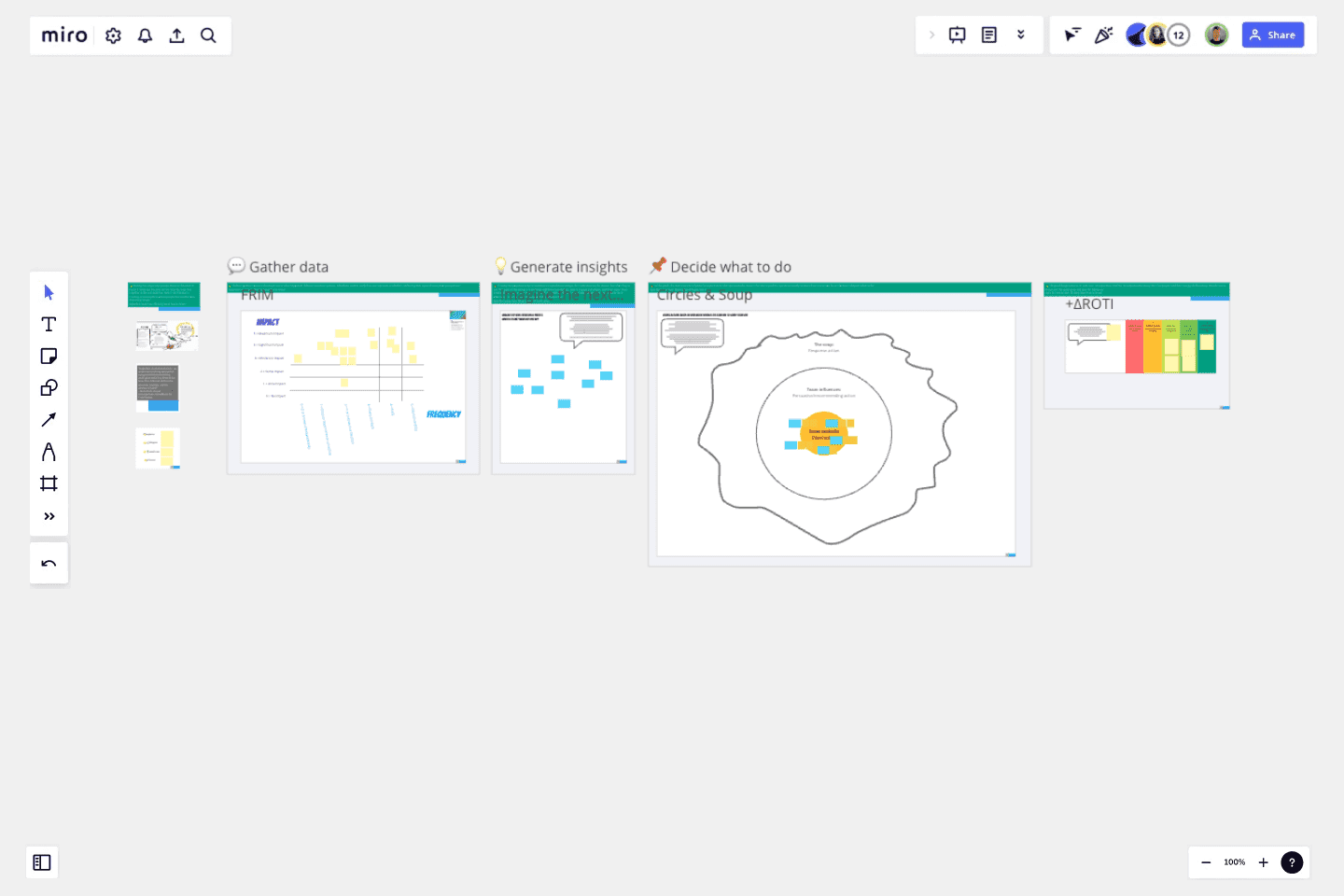Viewport: 1344px width, 896px height.
Task: Click the export board upload icon
Action: coord(176,35)
